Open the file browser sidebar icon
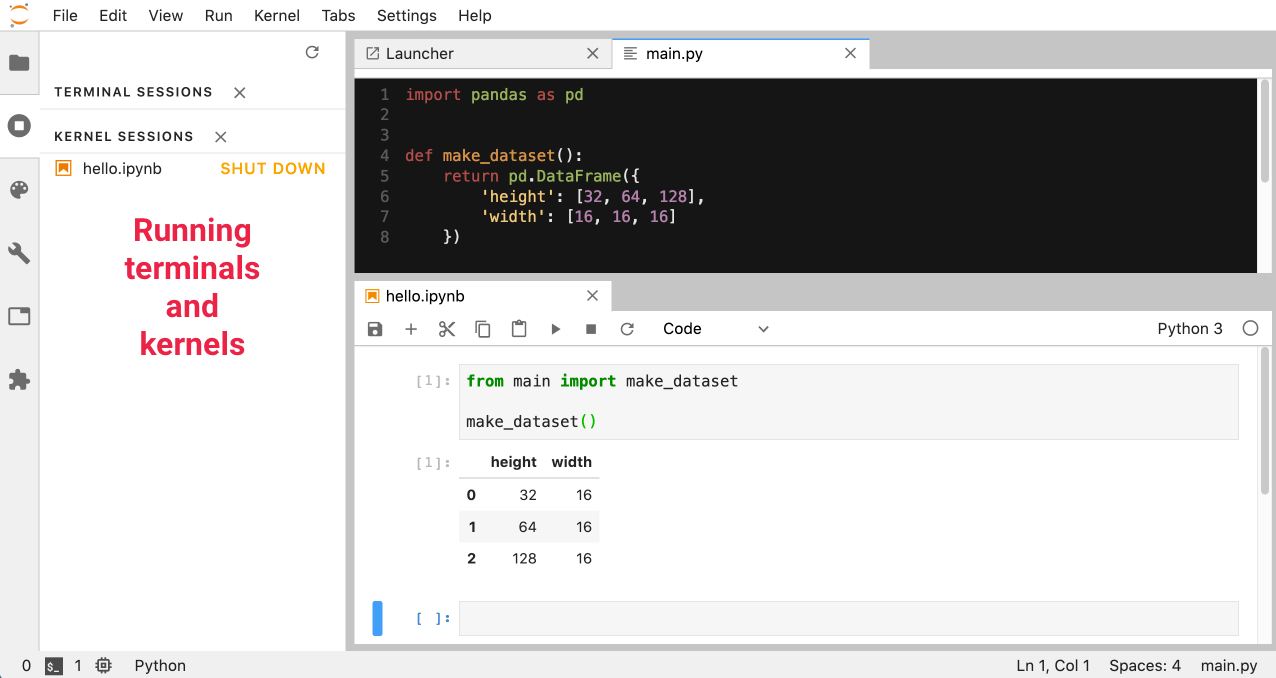 19,63
